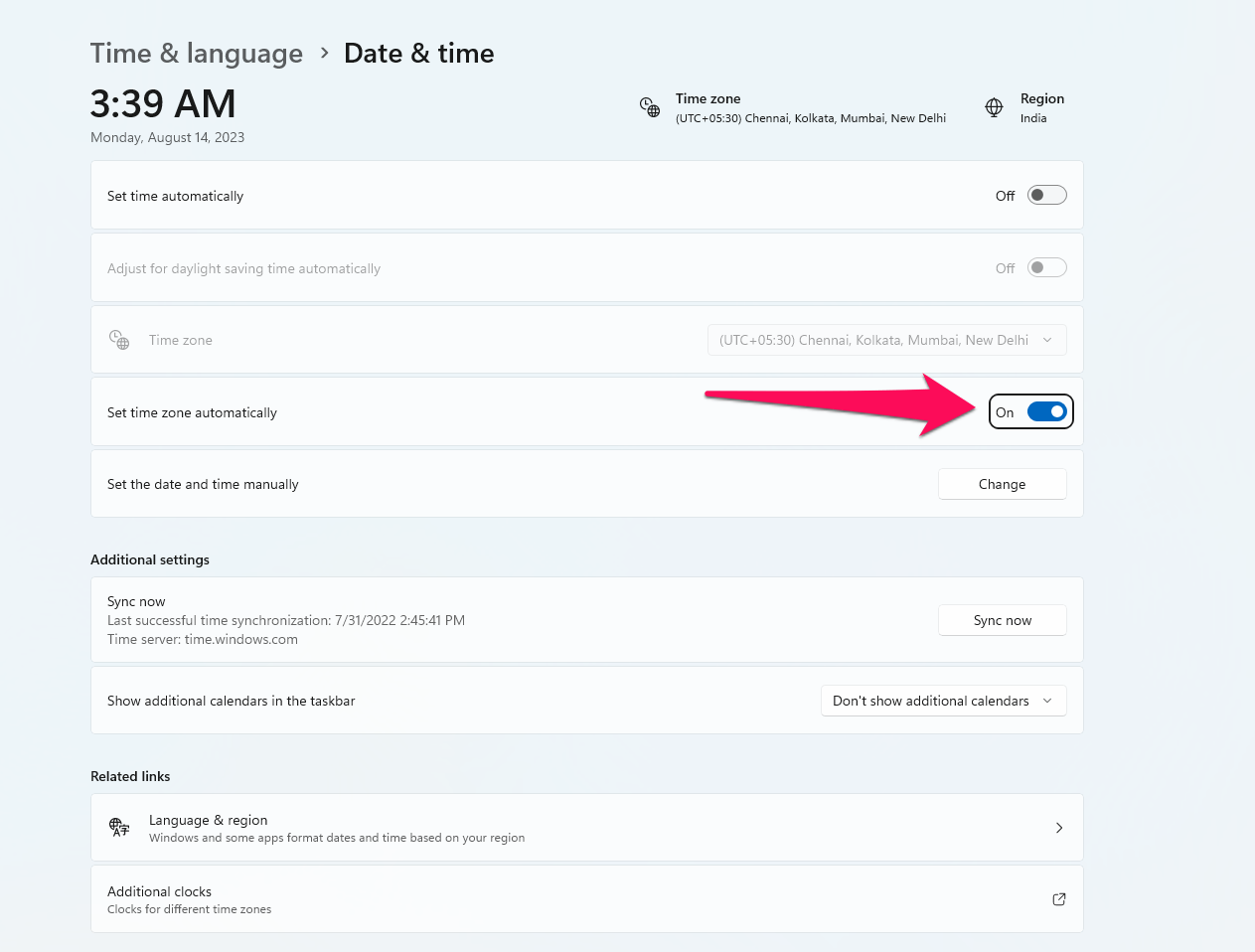Turn off Set time zone automatically

[1046, 412]
